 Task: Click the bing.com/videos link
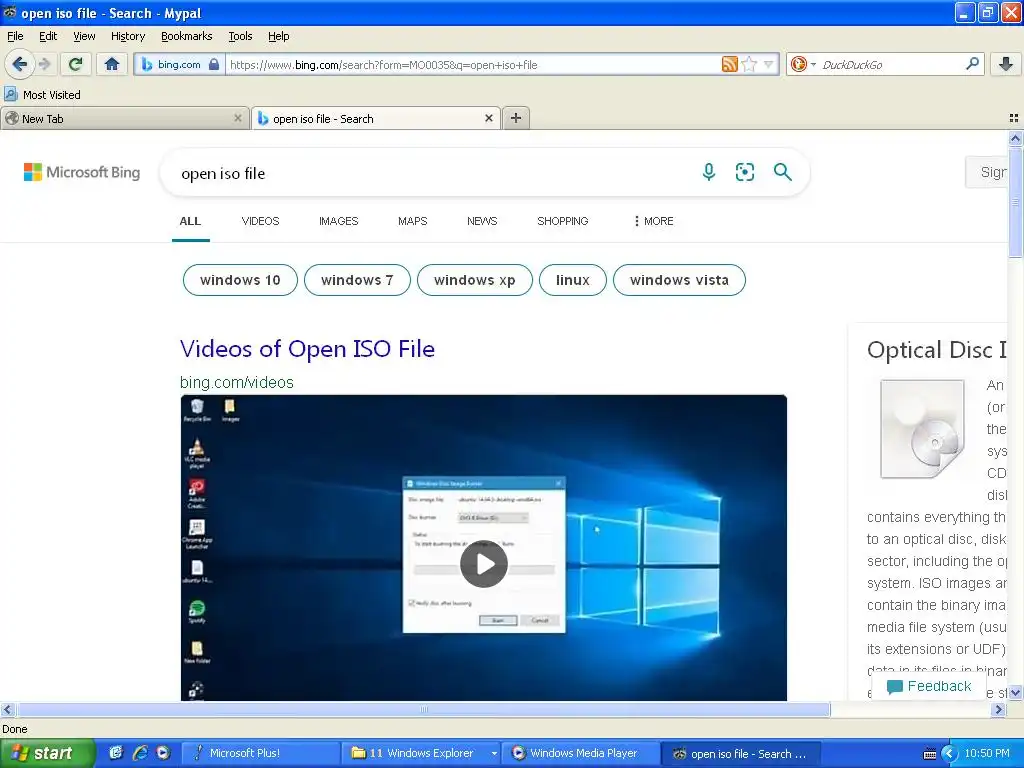pos(236,382)
